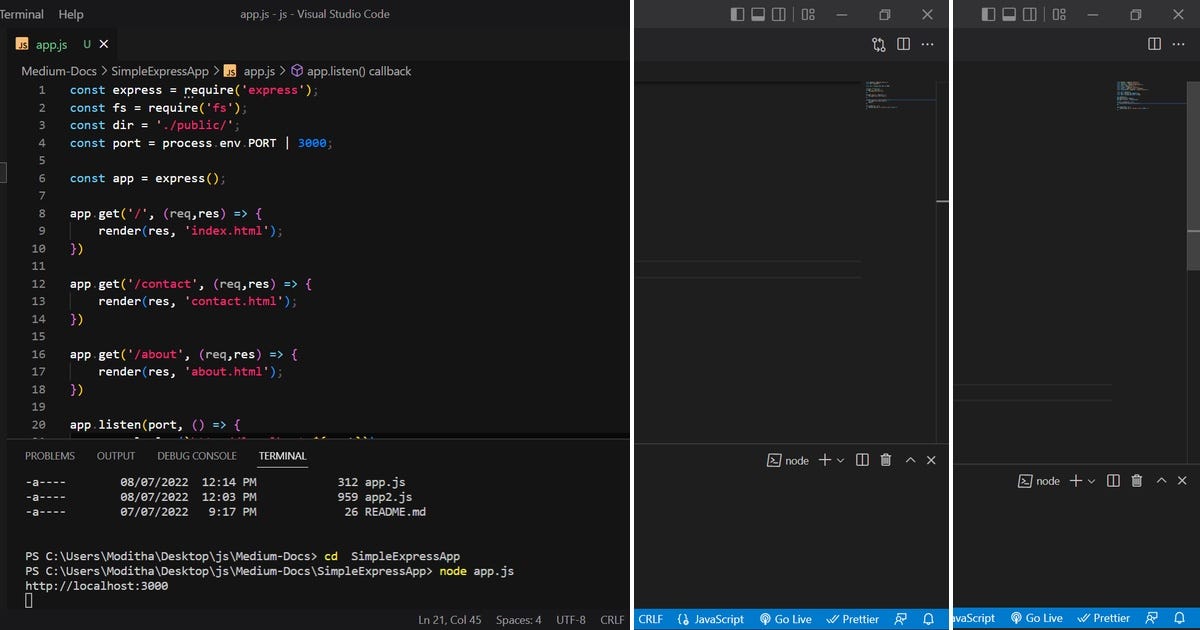Open the Source Control compare changes icon
Screen dimensions: 1200x630
coord(878,45)
